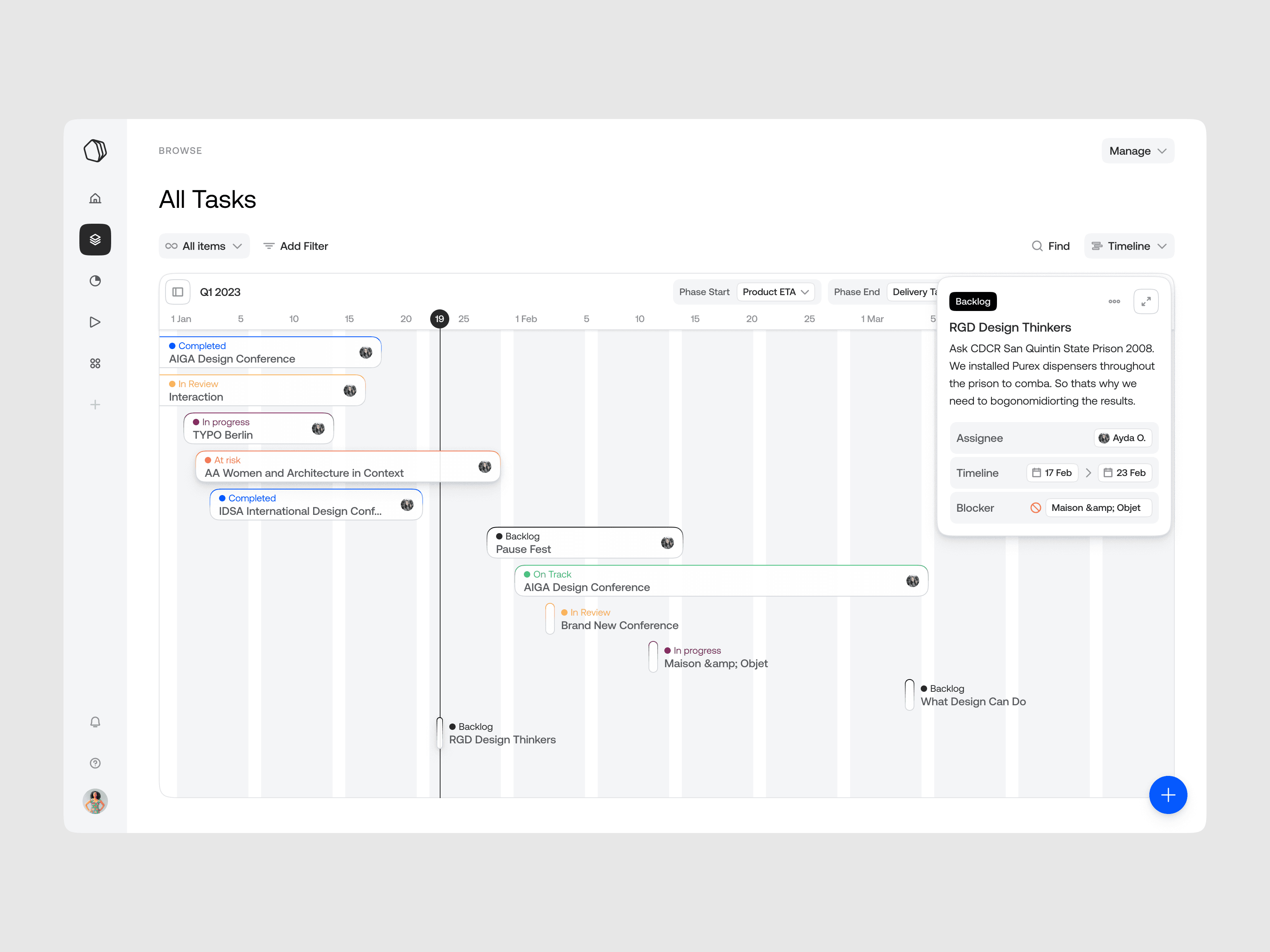This screenshot has width=1270, height=952.
Task: Open the All items dropdown
Action: (204, 246)
